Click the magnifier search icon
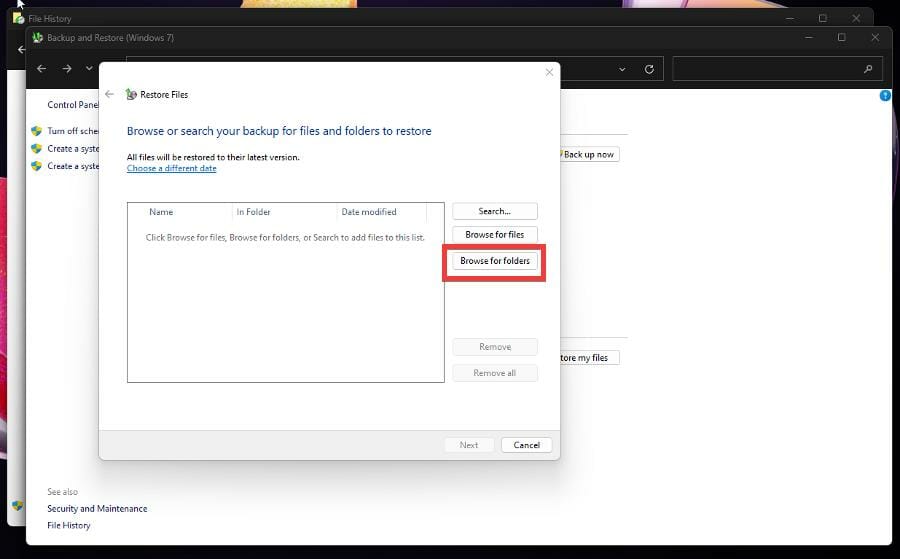This screenshot has width=900, height=559. [x=868, y=69]
